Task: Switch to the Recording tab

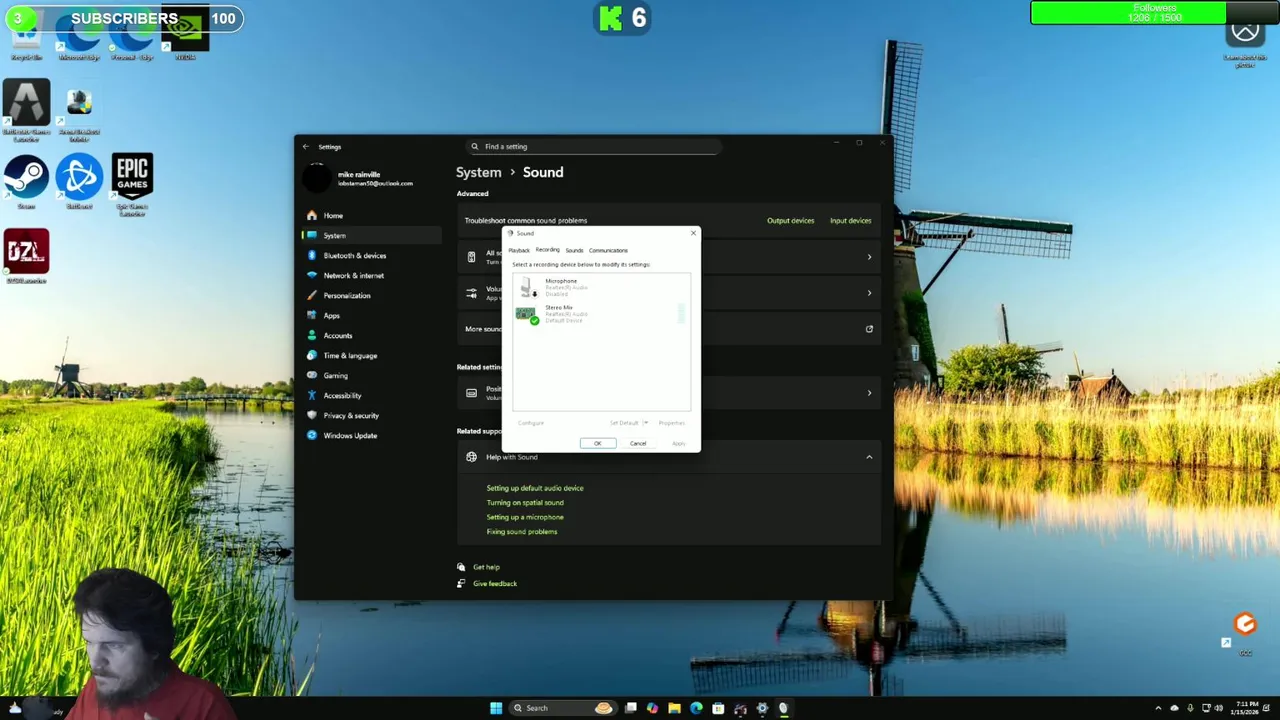Action: [547, 250]
